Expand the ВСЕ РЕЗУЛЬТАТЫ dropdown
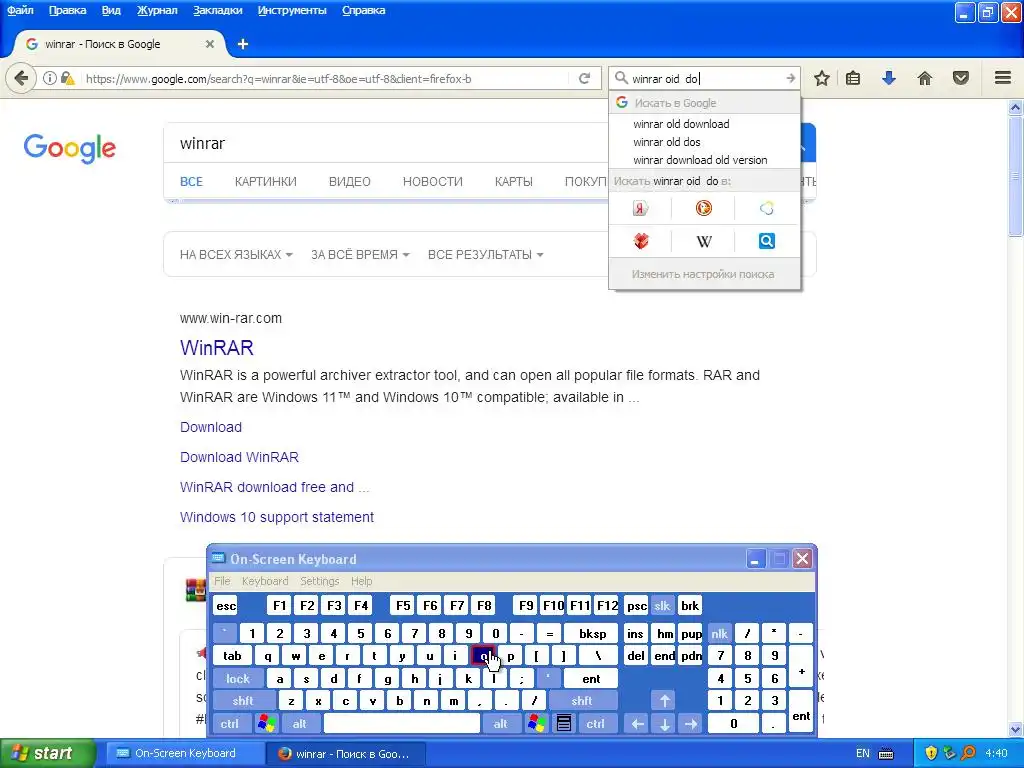Screen dimensions: 1024x768 coord(485,255)
